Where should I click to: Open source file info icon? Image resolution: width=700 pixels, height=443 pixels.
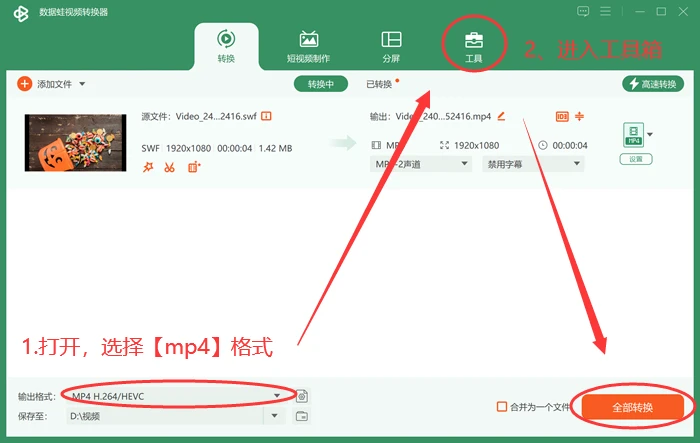tap(266, 116)
